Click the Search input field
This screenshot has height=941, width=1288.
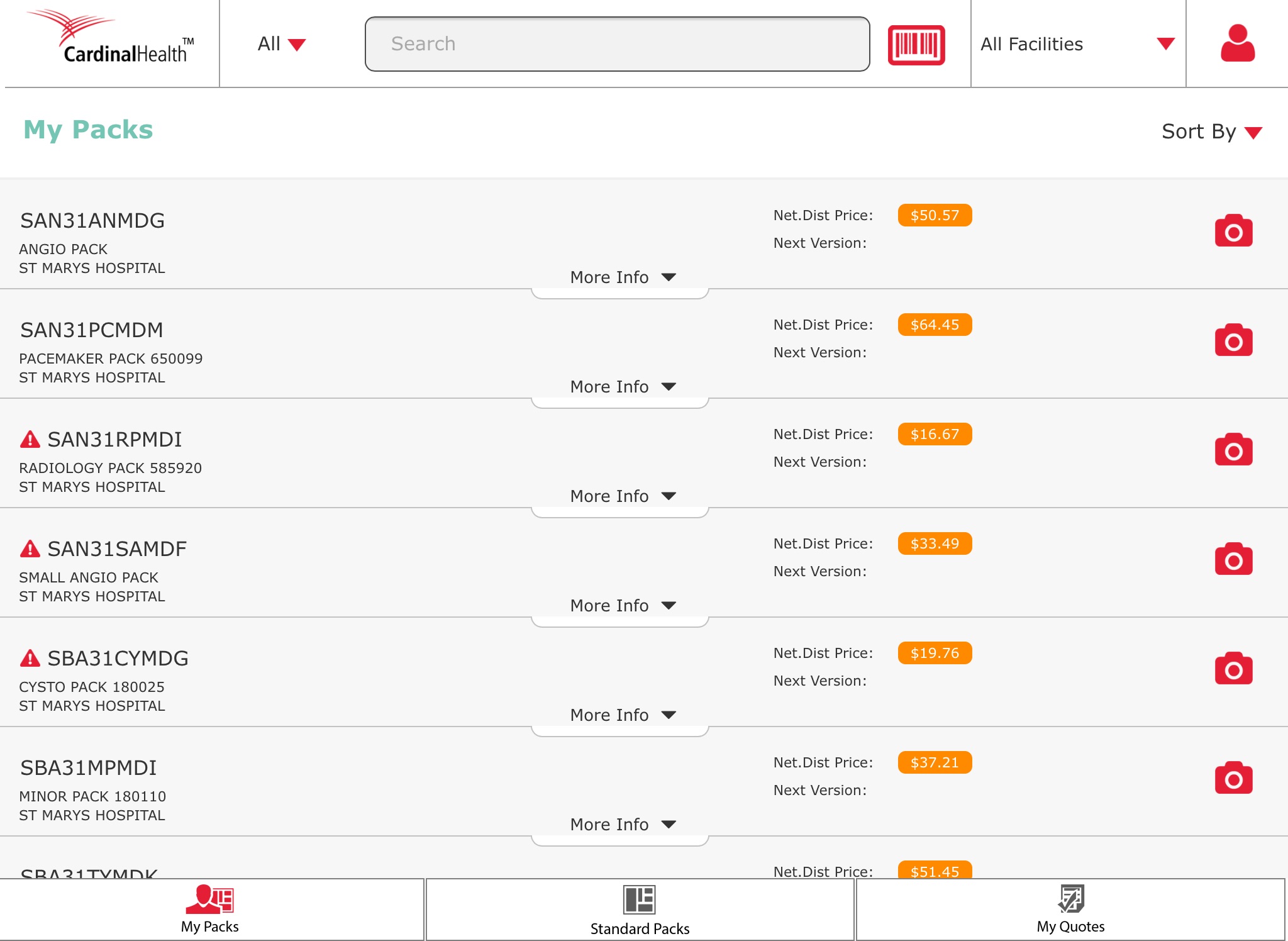click(617, 44)
